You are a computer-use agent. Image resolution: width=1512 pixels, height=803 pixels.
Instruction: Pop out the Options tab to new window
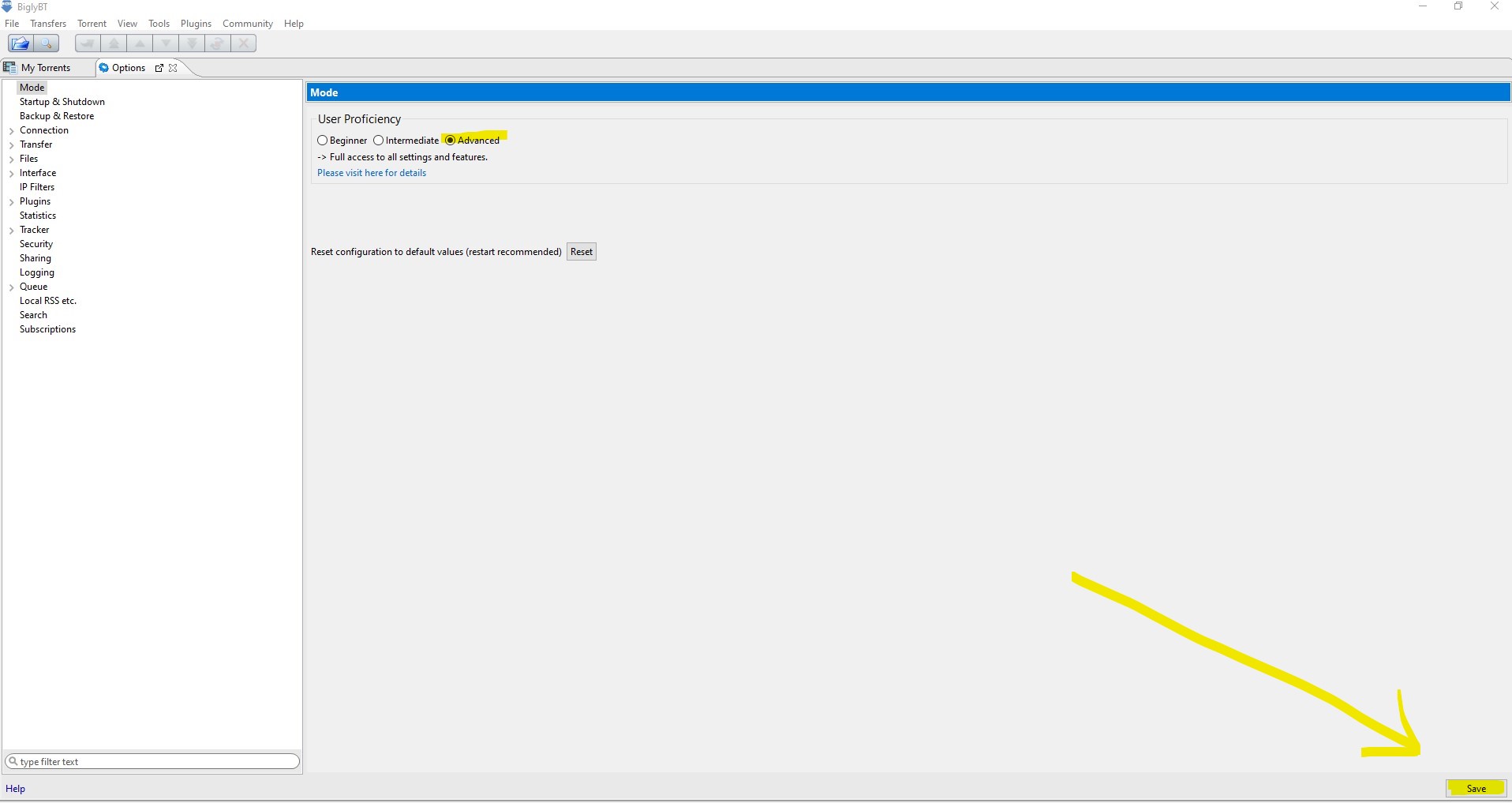tap(159, 68)
